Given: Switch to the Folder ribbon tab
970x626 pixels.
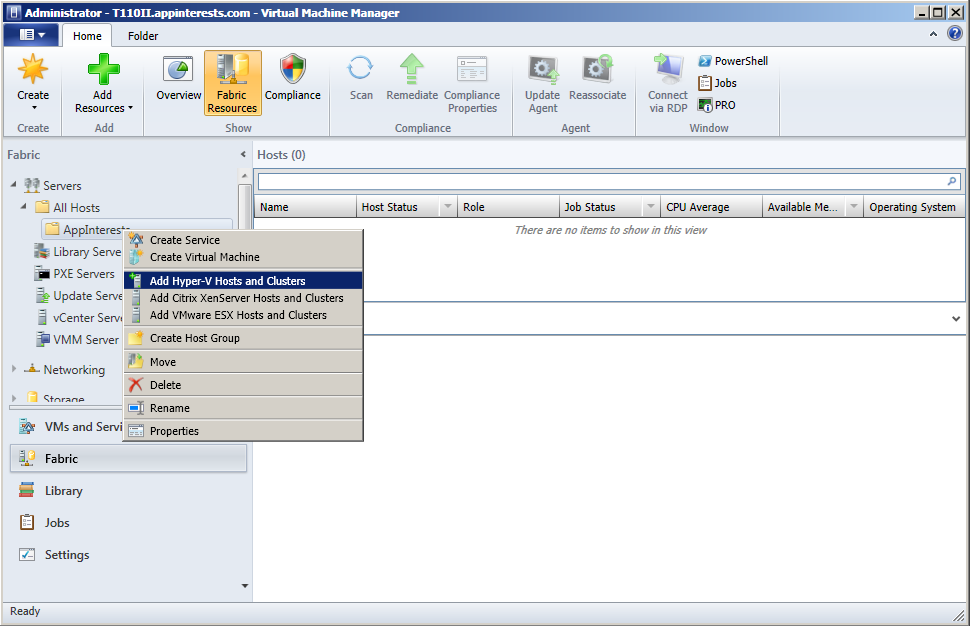Looking at the screenshot, I should click(143, 36).
